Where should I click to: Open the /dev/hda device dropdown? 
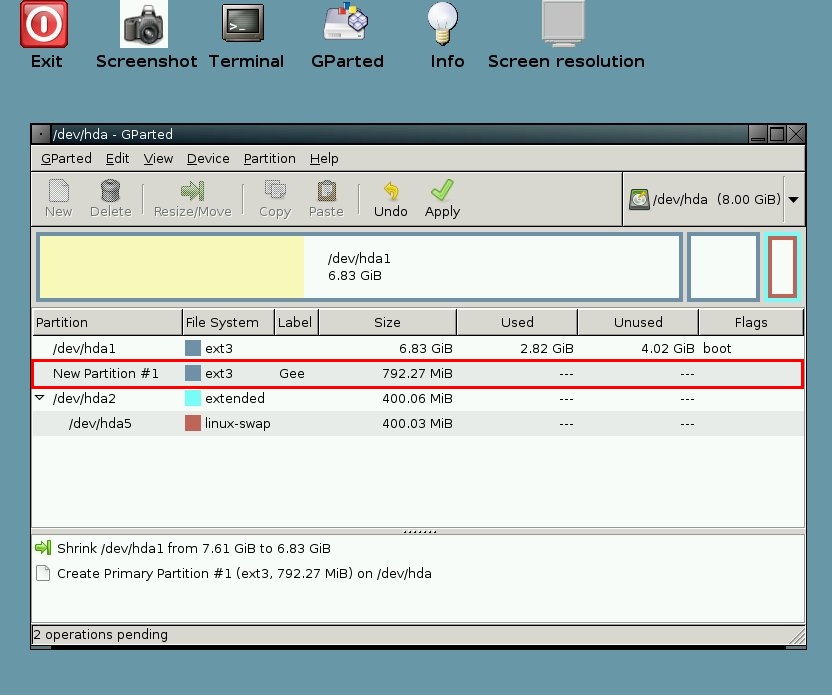[x=793, y=199]
